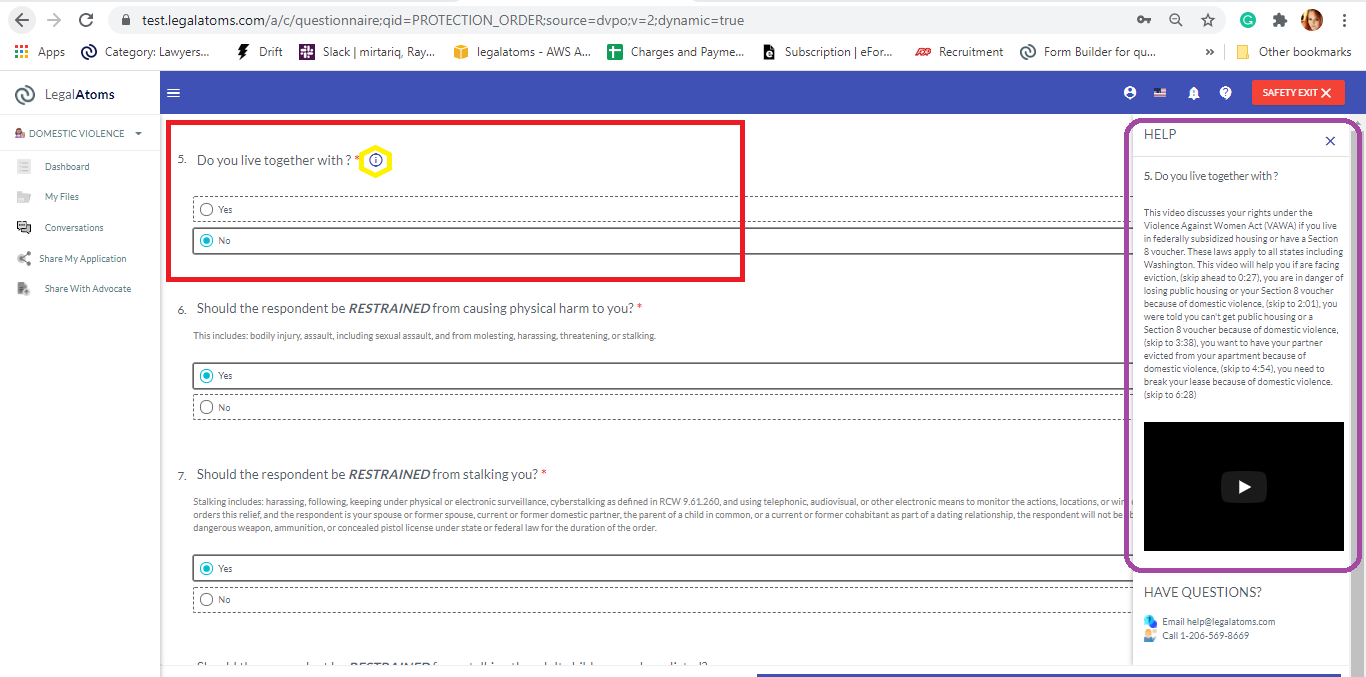Open My Files in the sidebar
Screen dimensions: 1366x677
pyautogui.click(x=62, y=197)
